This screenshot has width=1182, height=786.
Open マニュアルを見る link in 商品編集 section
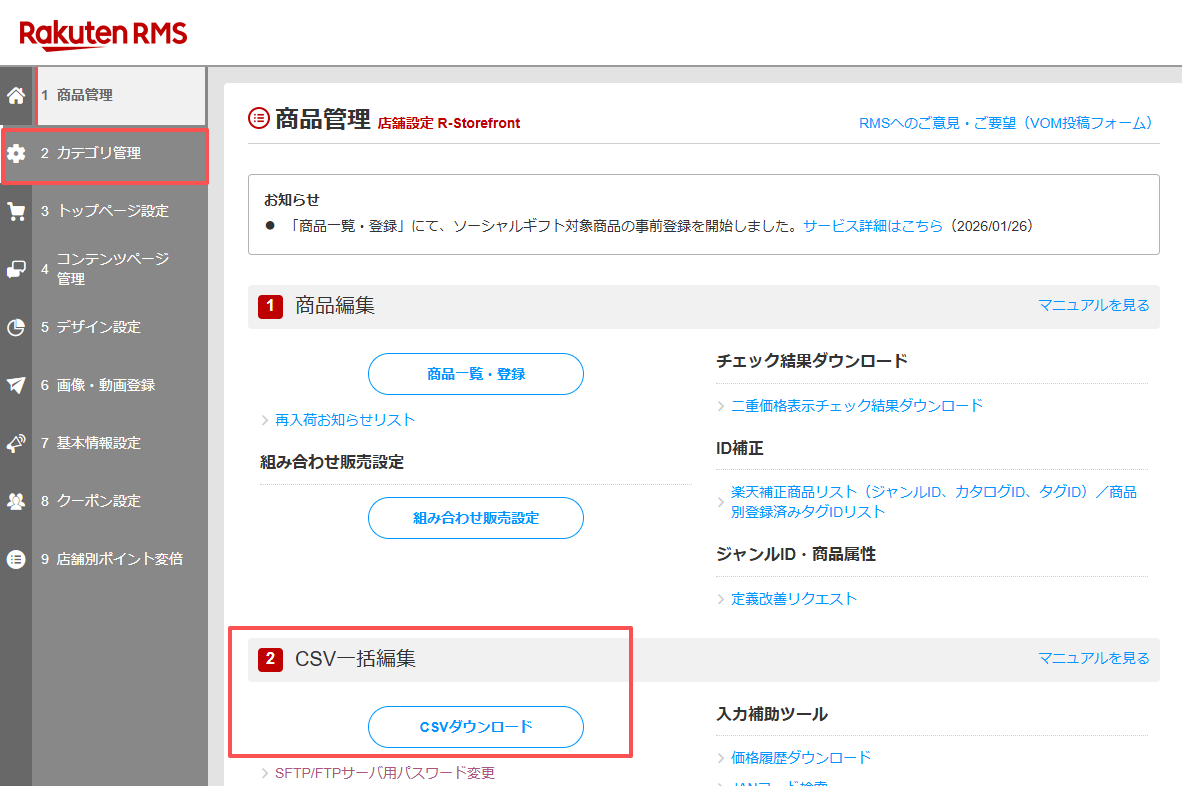pos(1094,305)
